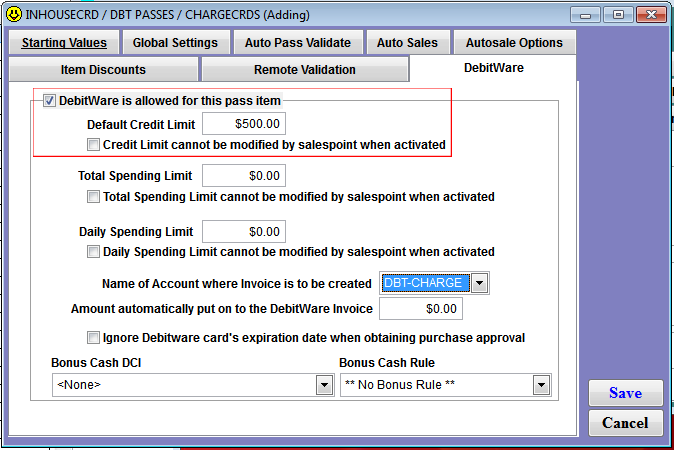Select the DebitWare tab
Image resolution: width=674 pixels, height=450 pixels.
(x=493, y=68)
